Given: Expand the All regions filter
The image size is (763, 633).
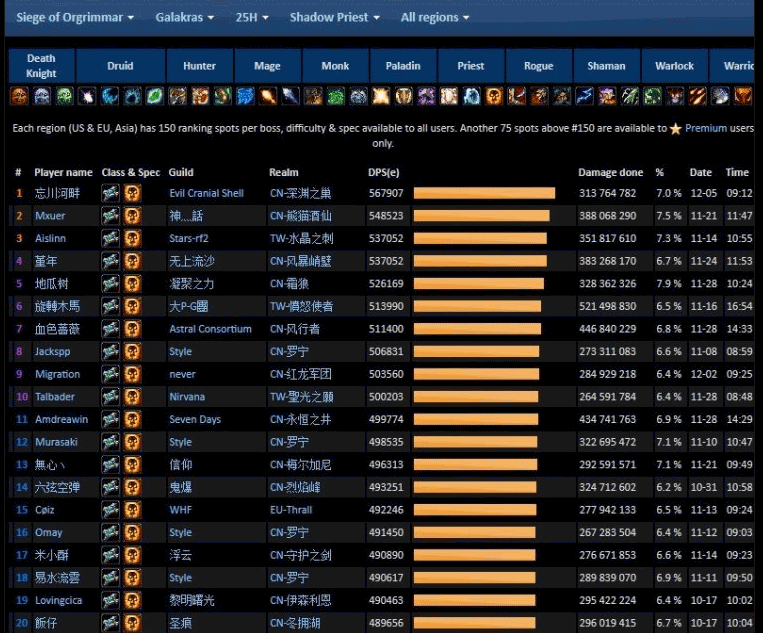Looking at the screenshot, I should [435, 17].
